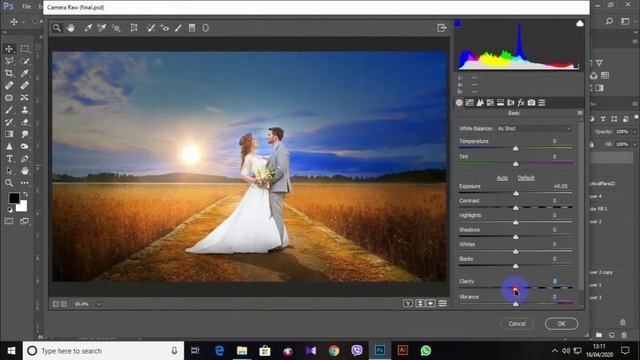Click the Windows search box
This screenshot has width=640, height=360.
(103, 351)
